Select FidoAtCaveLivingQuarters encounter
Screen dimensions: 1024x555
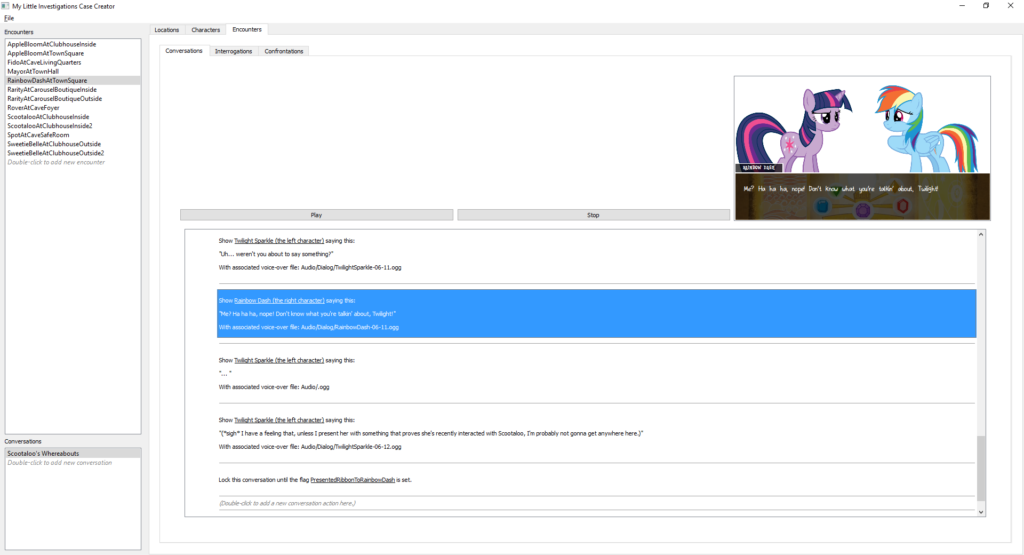72,63
